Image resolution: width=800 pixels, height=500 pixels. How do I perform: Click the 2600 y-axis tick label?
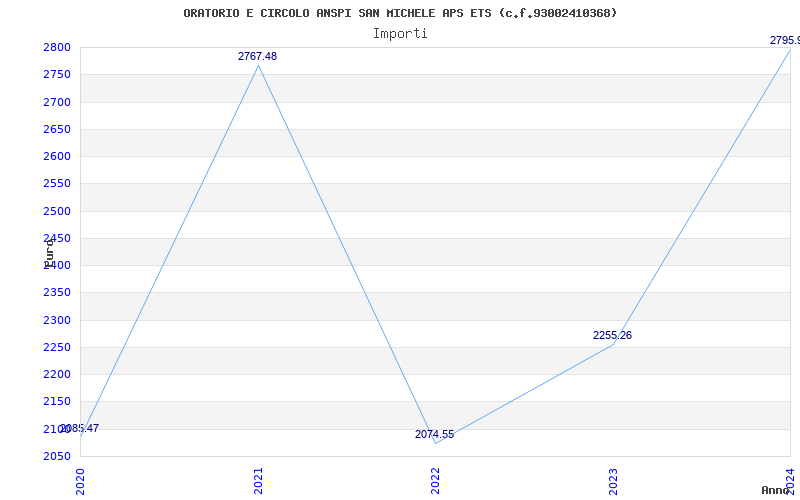click(x=57, y=157)
